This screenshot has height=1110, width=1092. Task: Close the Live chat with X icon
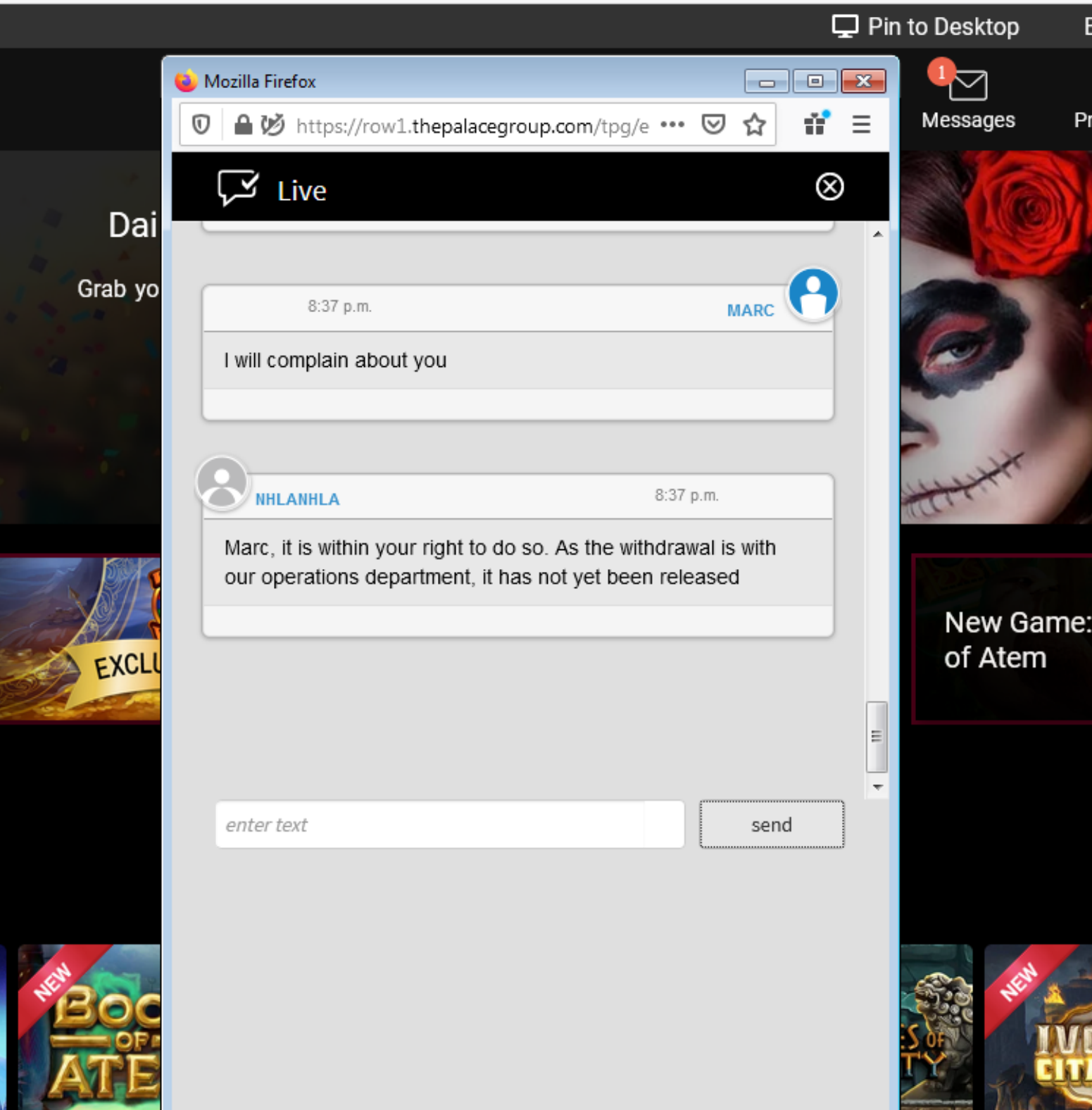click(829, 187)
